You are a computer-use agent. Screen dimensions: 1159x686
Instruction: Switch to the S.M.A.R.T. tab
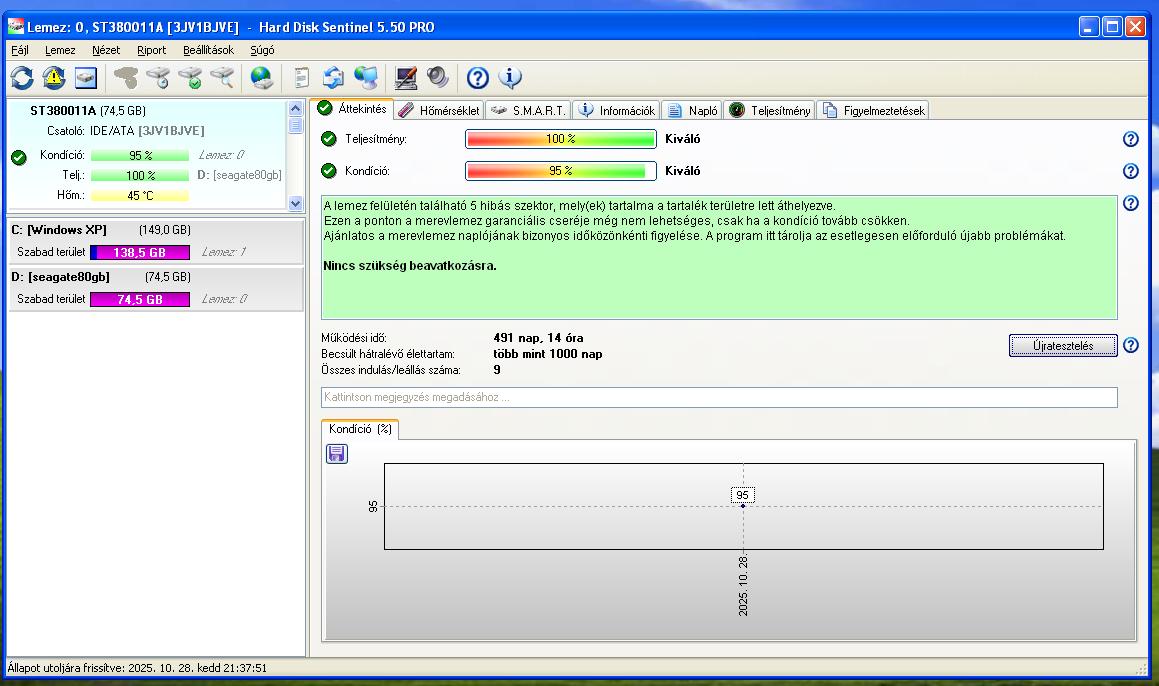[529, 110]
